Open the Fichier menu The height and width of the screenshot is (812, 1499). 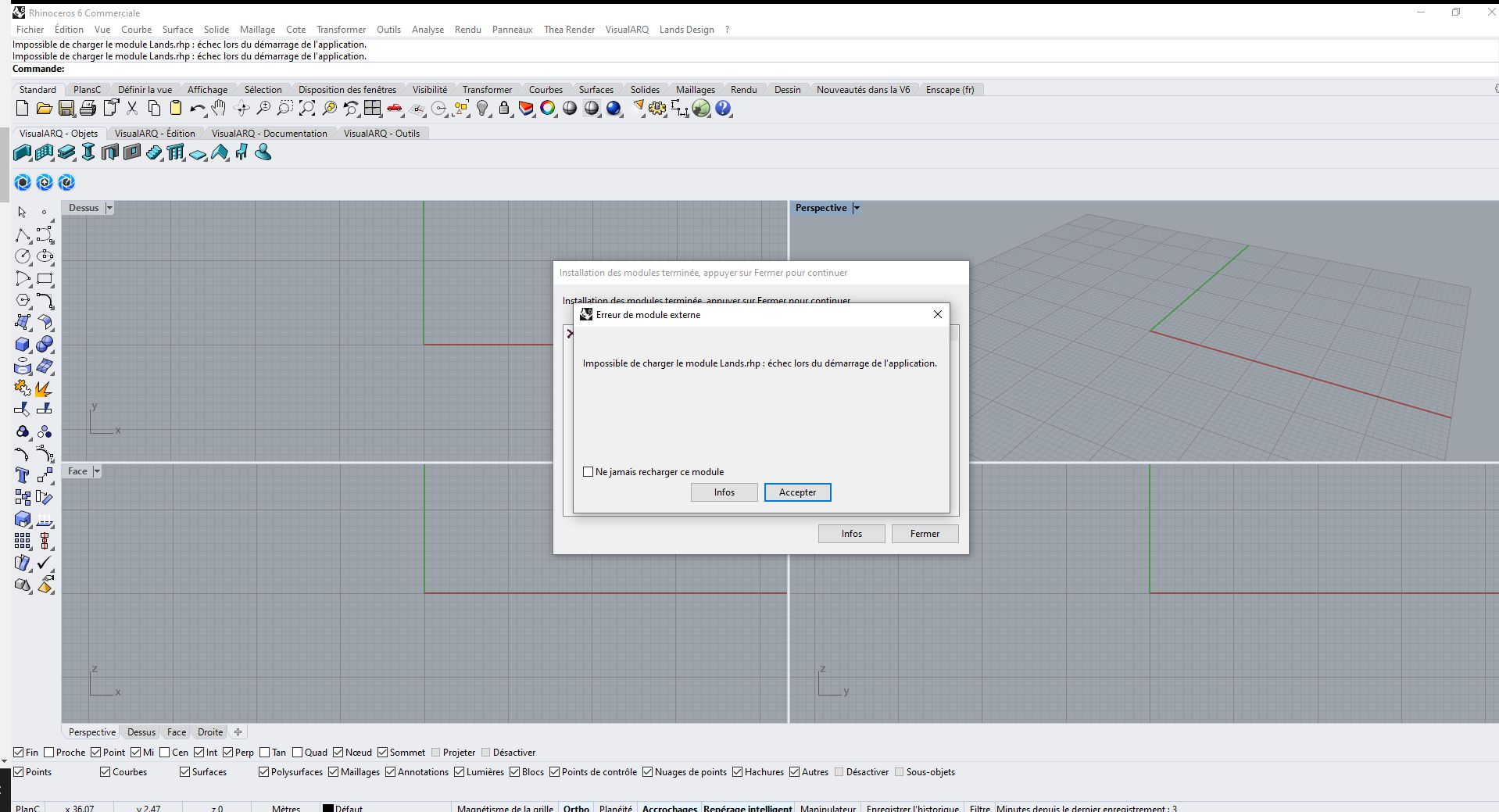tap(30, 30)
